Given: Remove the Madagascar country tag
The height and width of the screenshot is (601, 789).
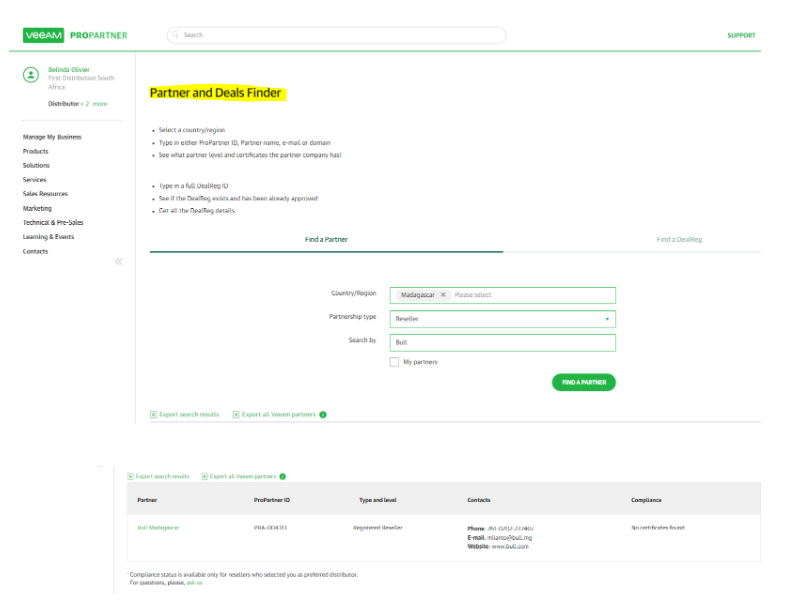Looking at the screenshot, I should 443,295.
